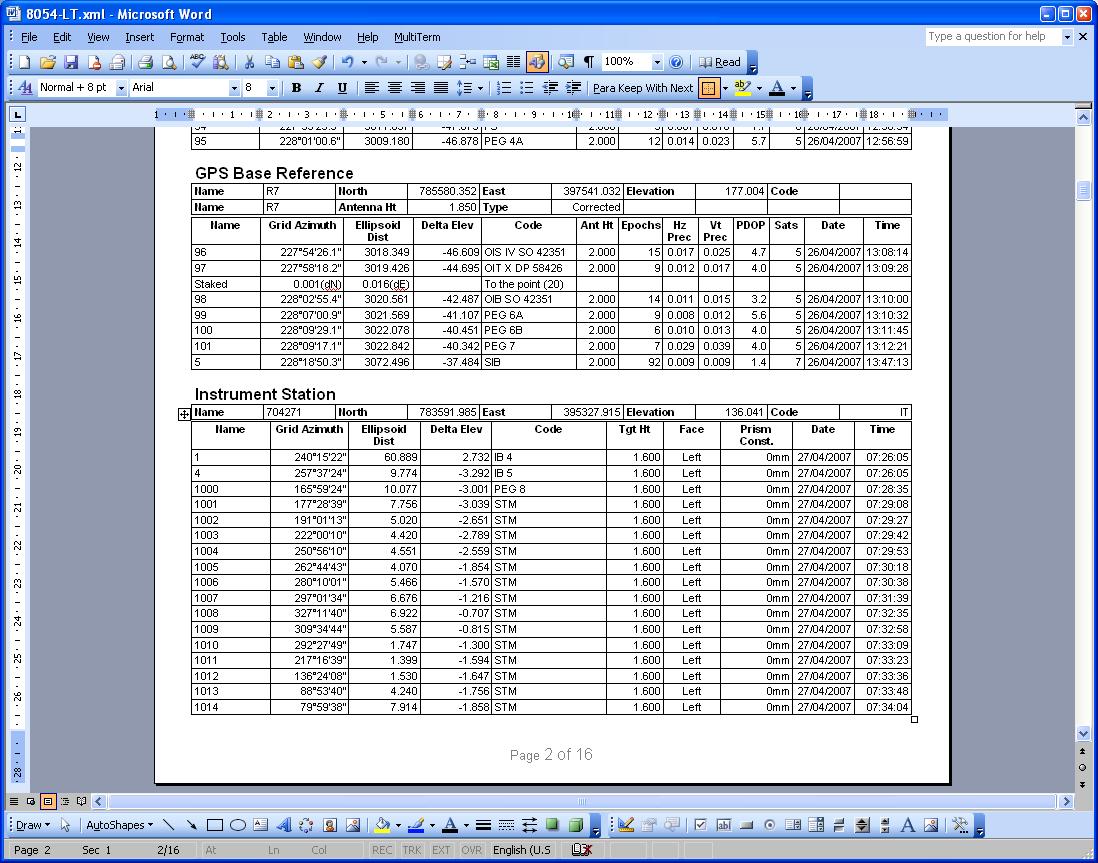Toggle Show/Hide paragraph marks

tap(589, 62)
